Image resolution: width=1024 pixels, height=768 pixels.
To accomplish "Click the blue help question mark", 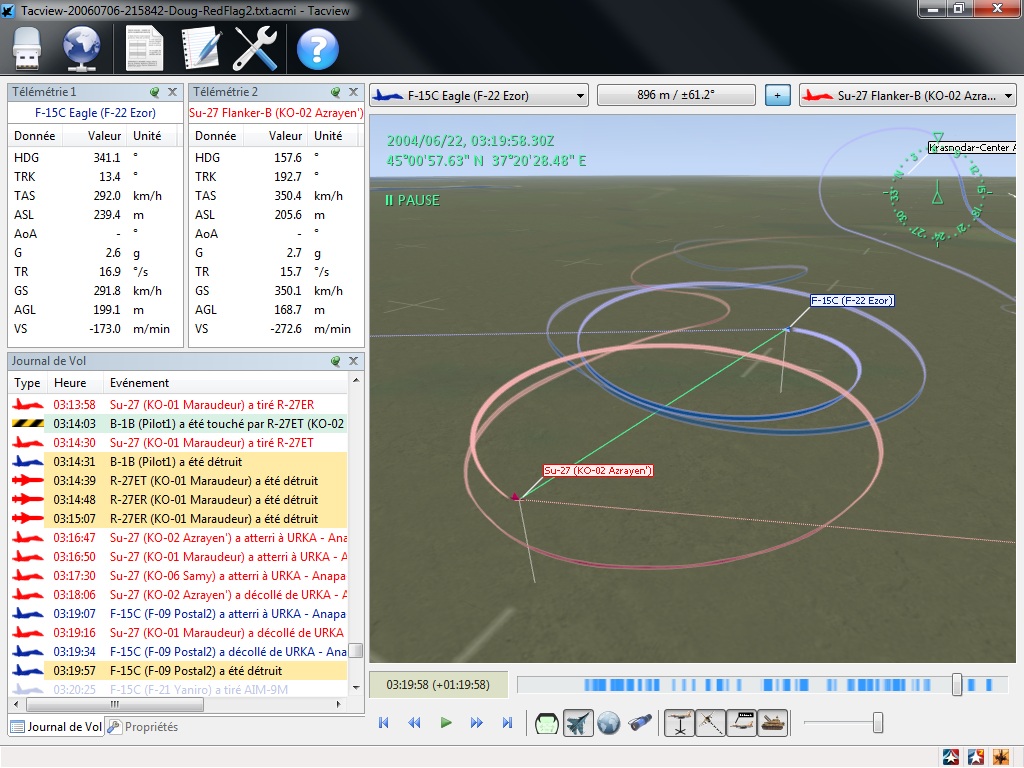I will pyautogui.click(x=317, y=48).
